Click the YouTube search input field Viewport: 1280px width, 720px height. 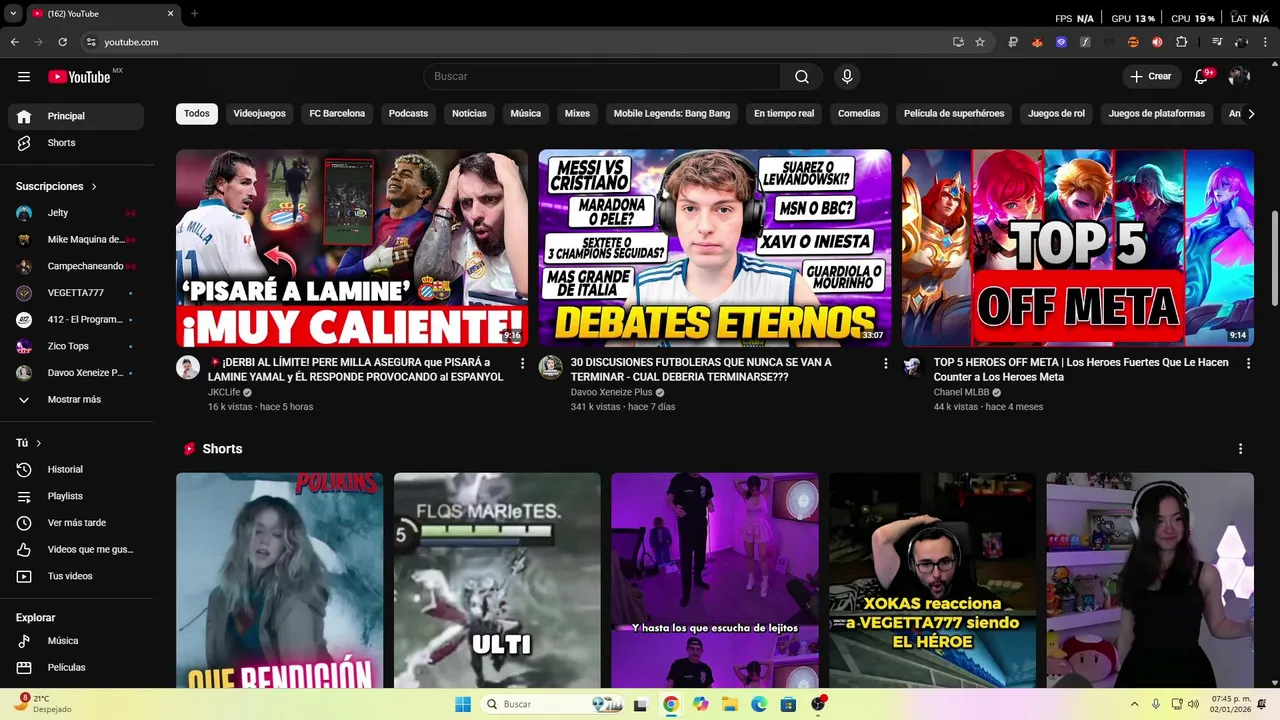click(602, 76)
